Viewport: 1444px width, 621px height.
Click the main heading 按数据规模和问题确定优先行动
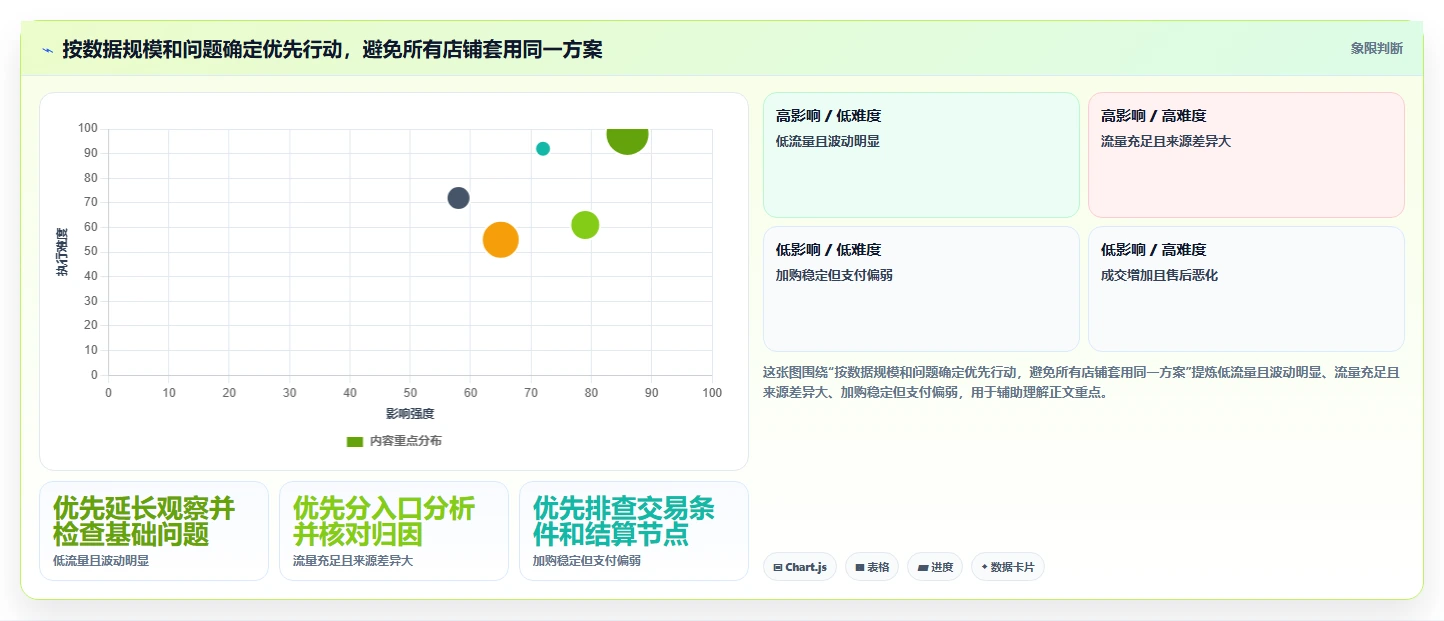pos(332,49)
